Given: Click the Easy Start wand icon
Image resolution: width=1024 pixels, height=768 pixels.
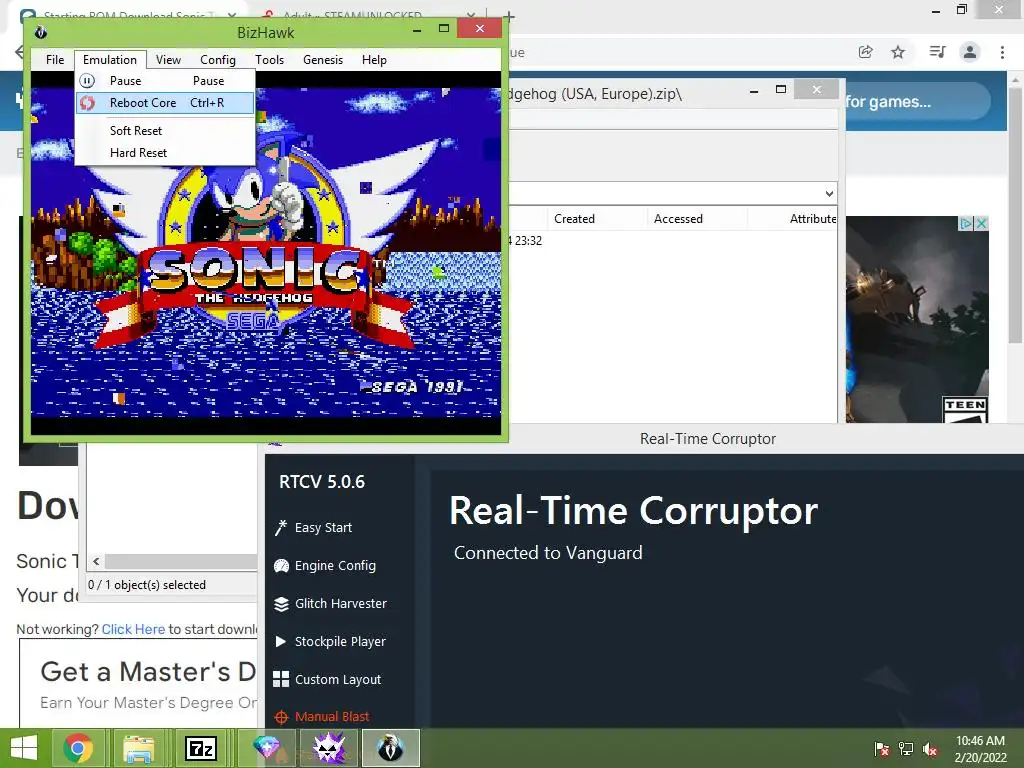Looking at the screenshot, I should [281, 527].
